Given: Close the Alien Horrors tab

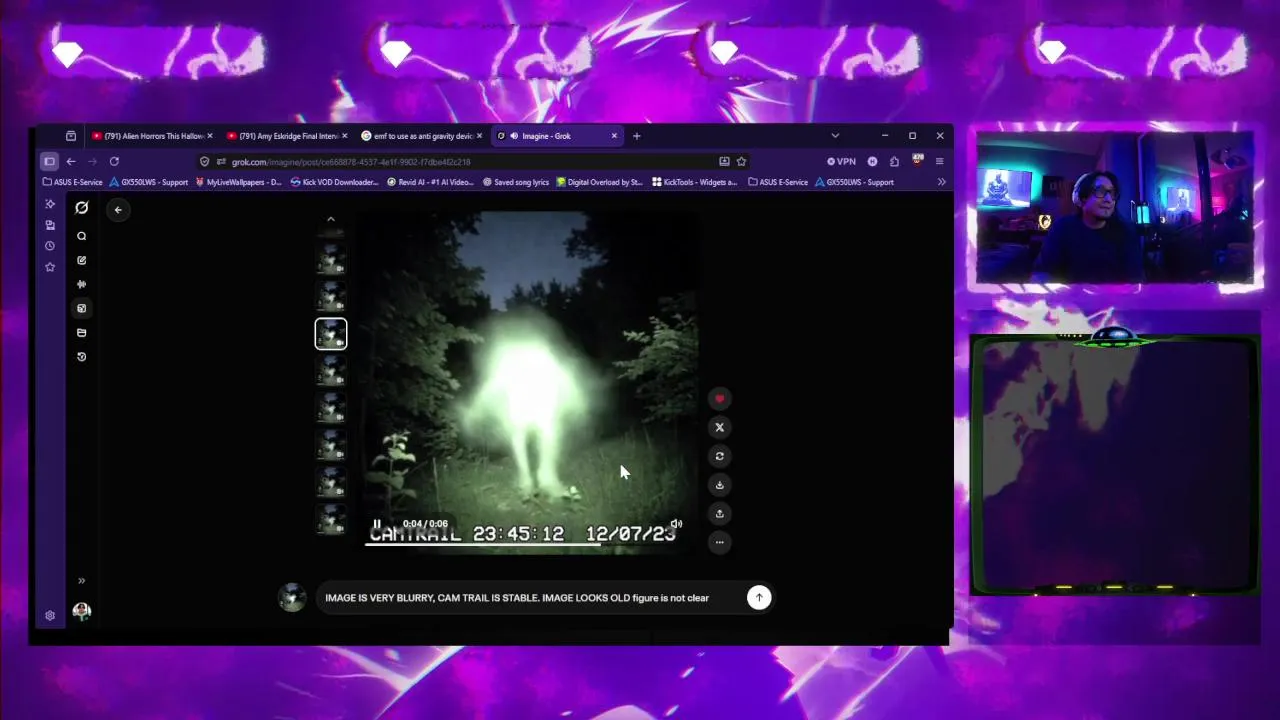Looking at the screenshot, I should pyautogui.click(x=210, y=136).
